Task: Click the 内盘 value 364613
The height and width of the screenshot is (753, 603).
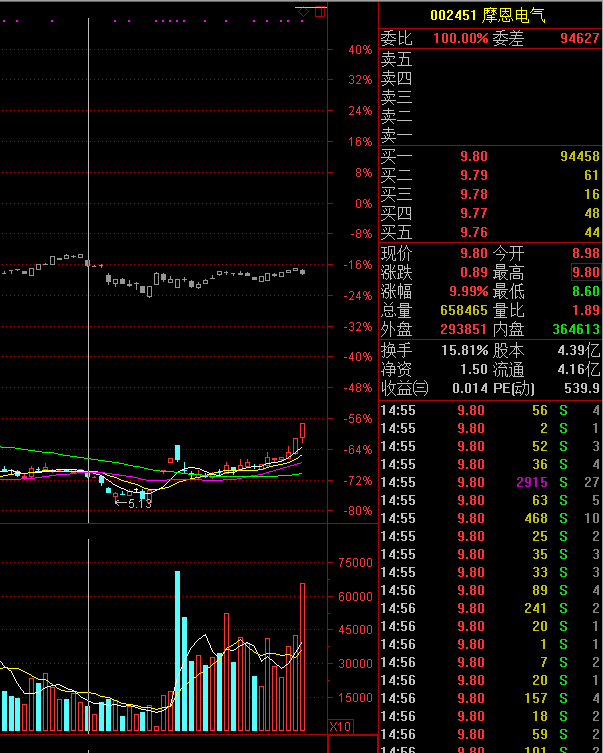Action: click(x=576, y=329)
